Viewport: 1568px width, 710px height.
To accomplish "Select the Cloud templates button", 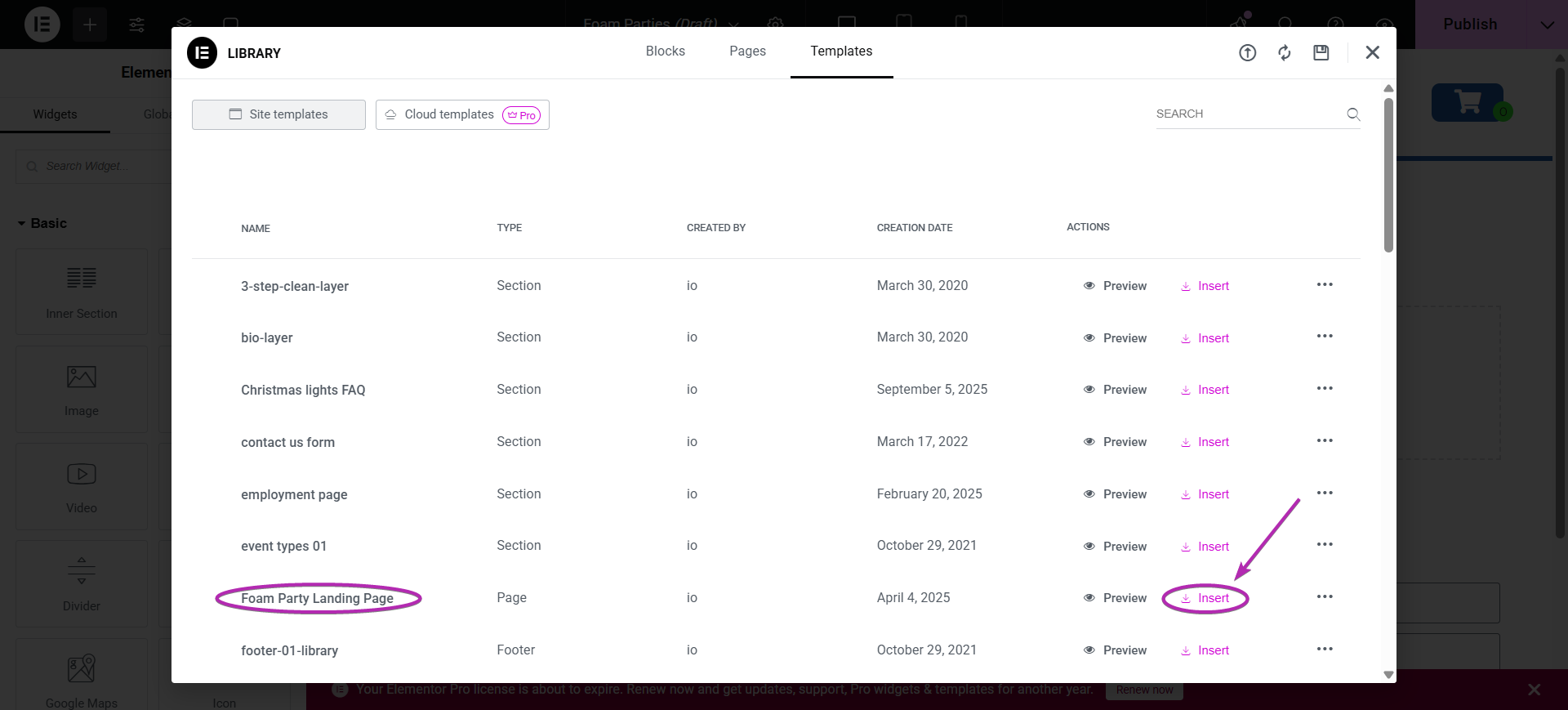I will tap(462, 114).
